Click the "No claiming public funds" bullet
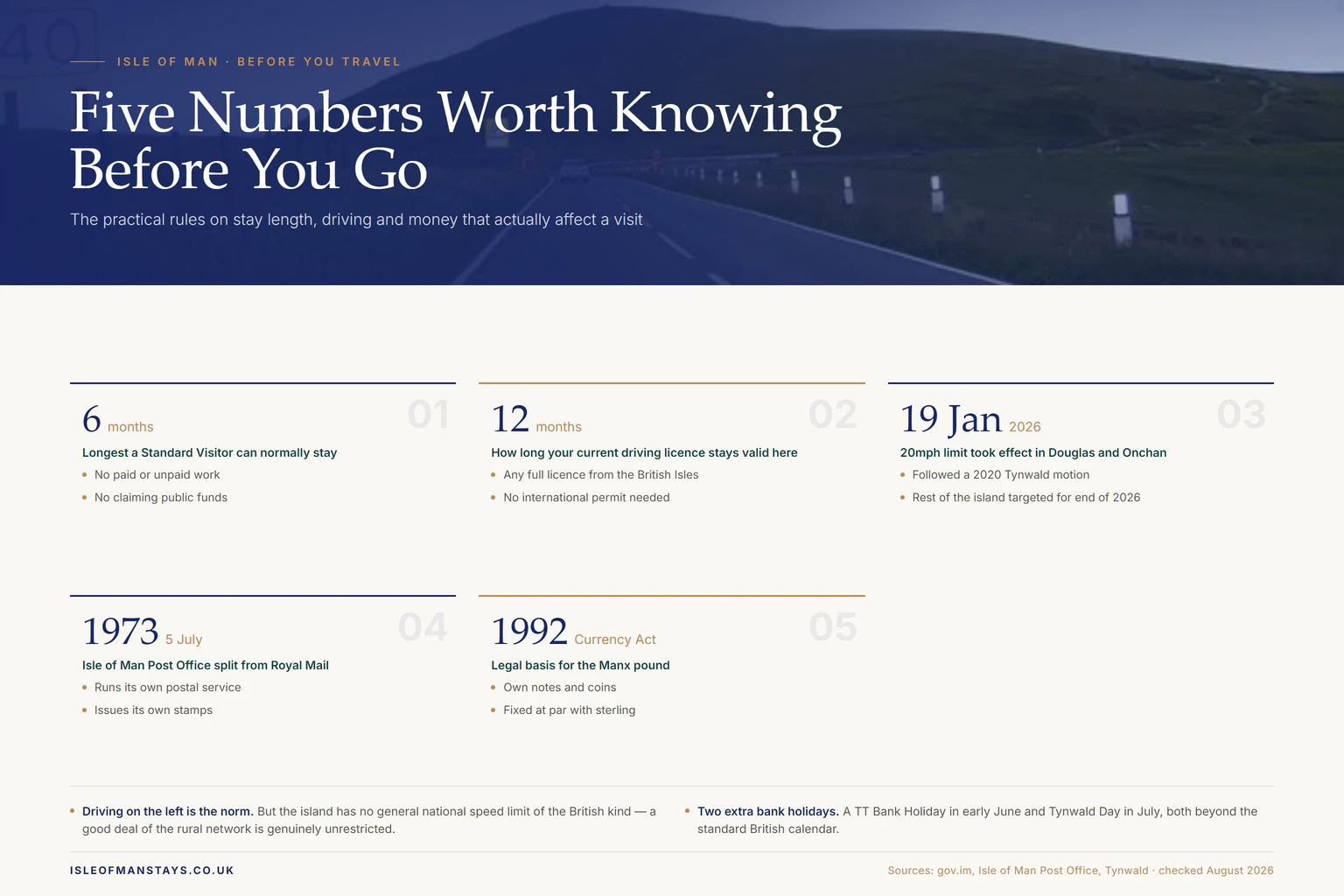 [161, 498]
